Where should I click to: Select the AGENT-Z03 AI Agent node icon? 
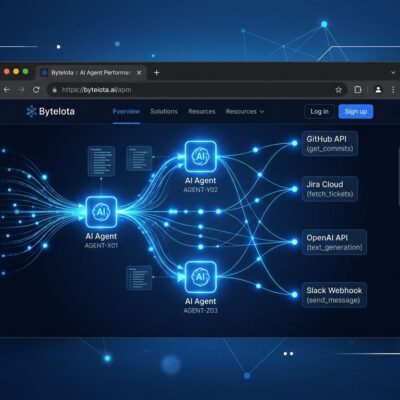tap(201, 277)
